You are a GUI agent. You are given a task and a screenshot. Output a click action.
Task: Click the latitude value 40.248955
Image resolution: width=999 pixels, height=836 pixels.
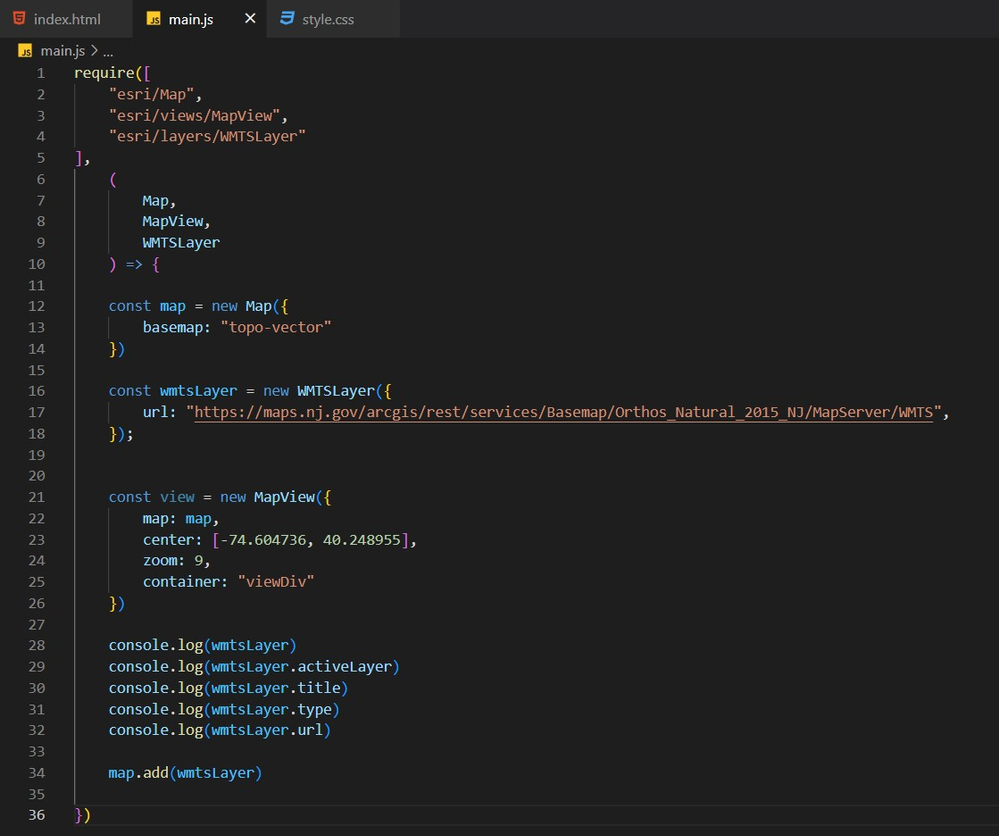363,540
